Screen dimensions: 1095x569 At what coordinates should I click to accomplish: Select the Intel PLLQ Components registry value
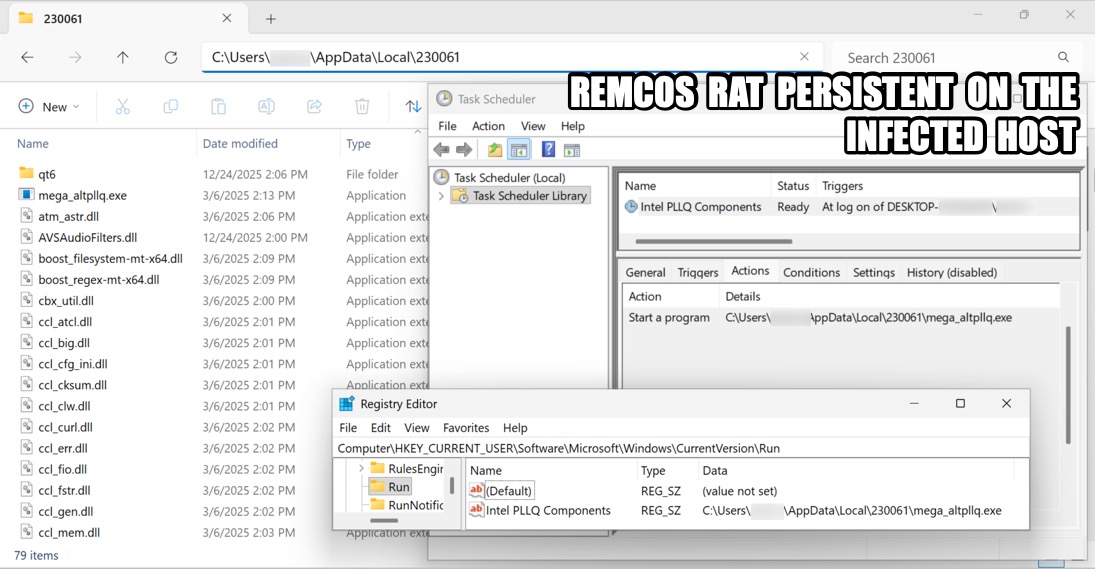tap(547, 511)
